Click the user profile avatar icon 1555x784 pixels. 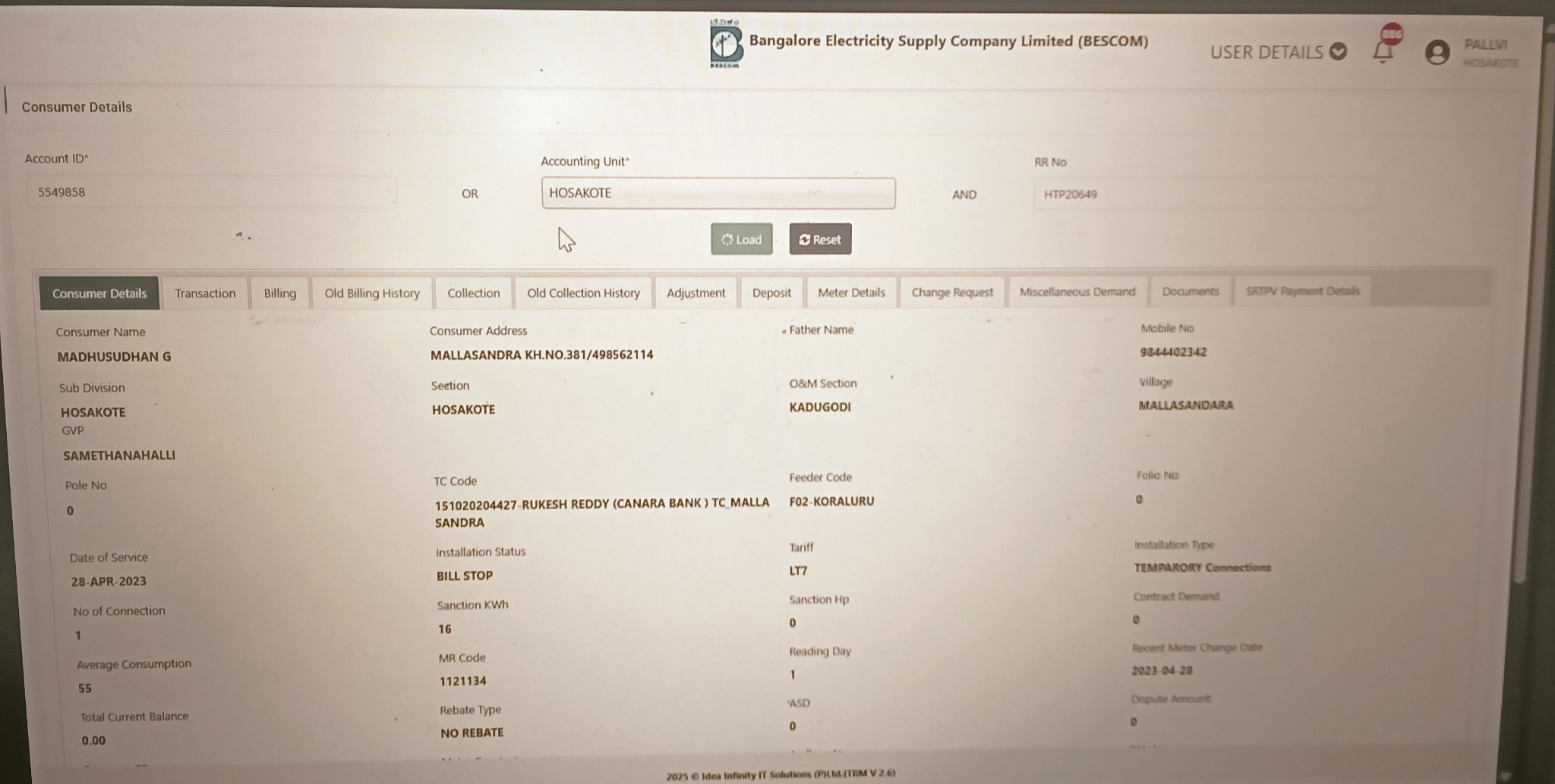pyautogui.click(x=1437, y=52)
